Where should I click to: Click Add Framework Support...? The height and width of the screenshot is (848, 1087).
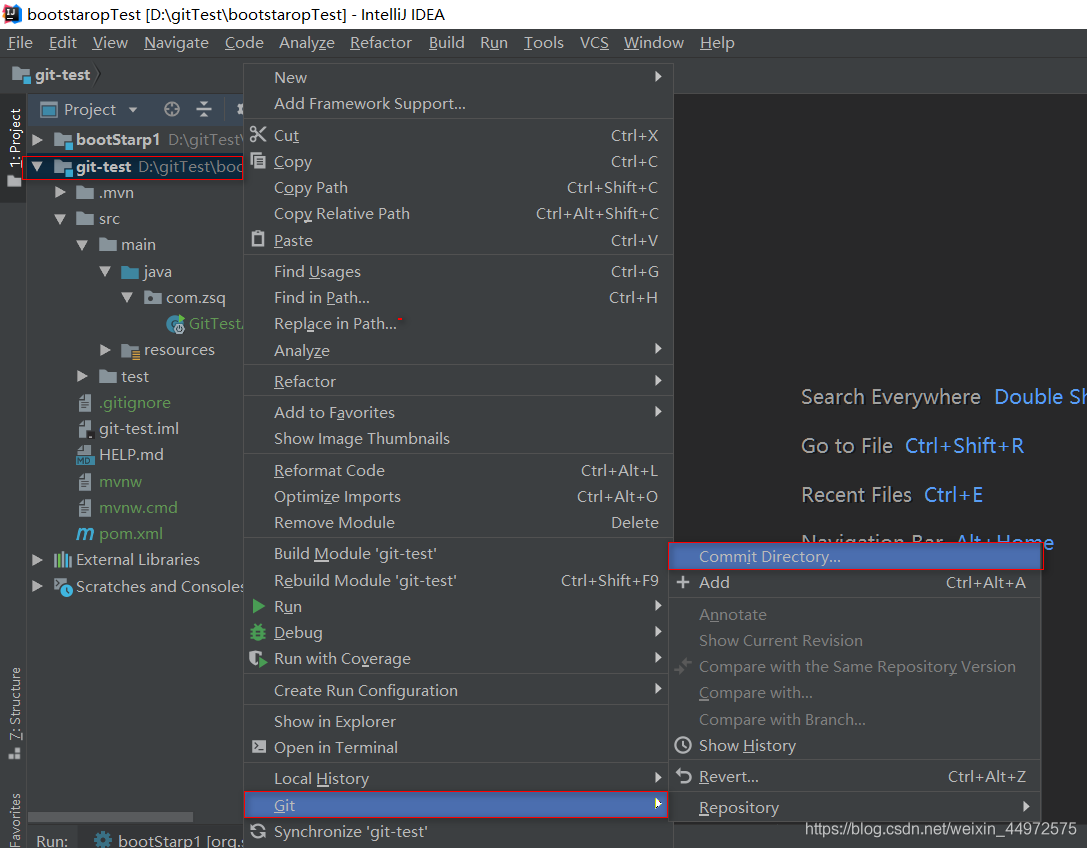(458, 103)
